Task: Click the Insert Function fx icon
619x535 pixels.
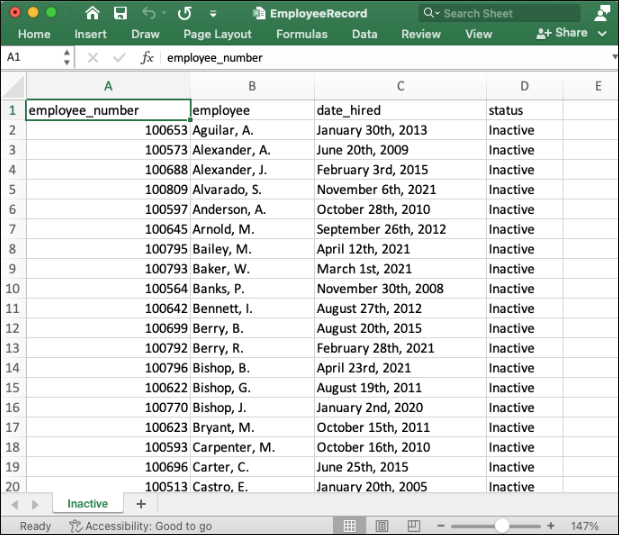Action: pos(147,58)
